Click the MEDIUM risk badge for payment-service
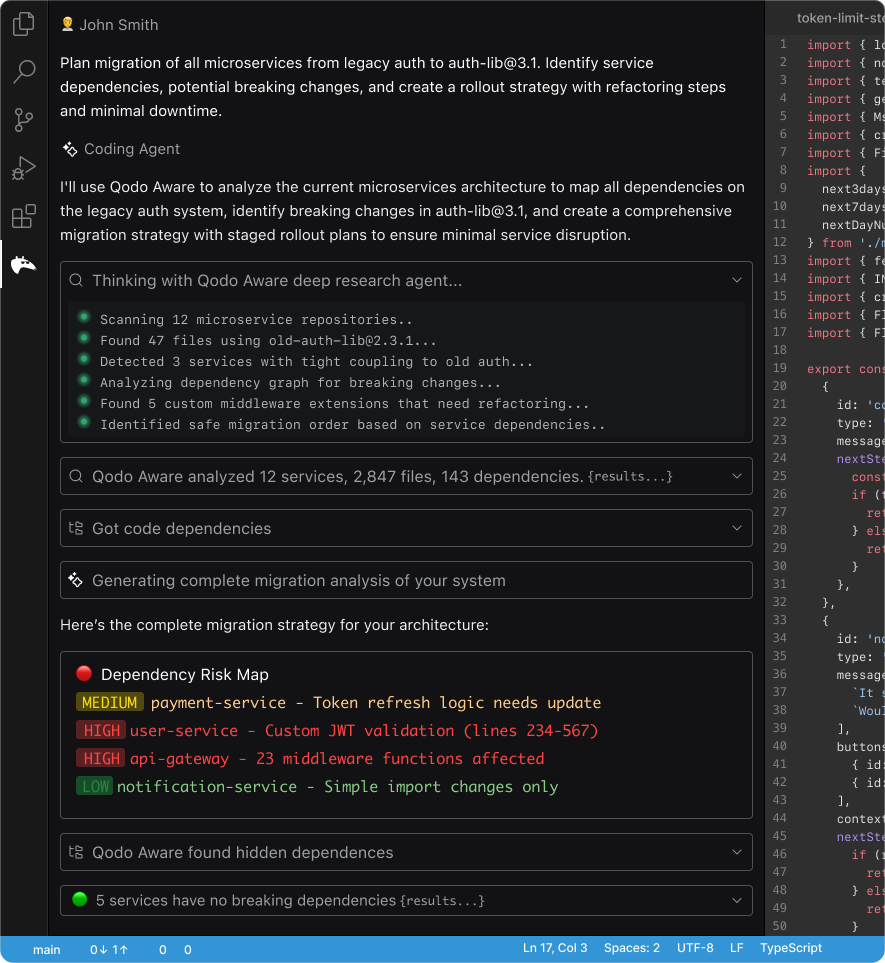 [x=110, y=702]
